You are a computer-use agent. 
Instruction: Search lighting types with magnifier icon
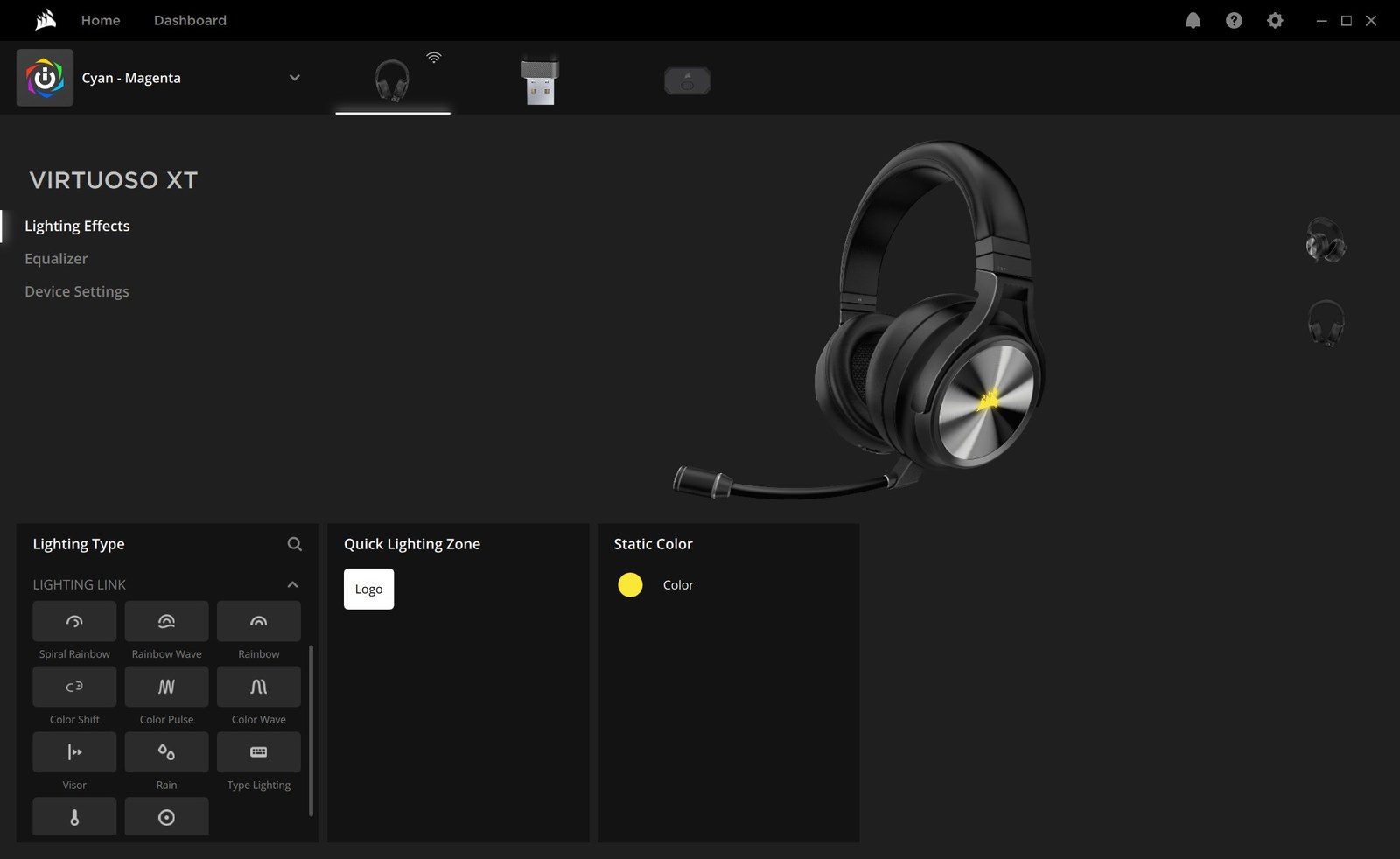tap(295, 544)
